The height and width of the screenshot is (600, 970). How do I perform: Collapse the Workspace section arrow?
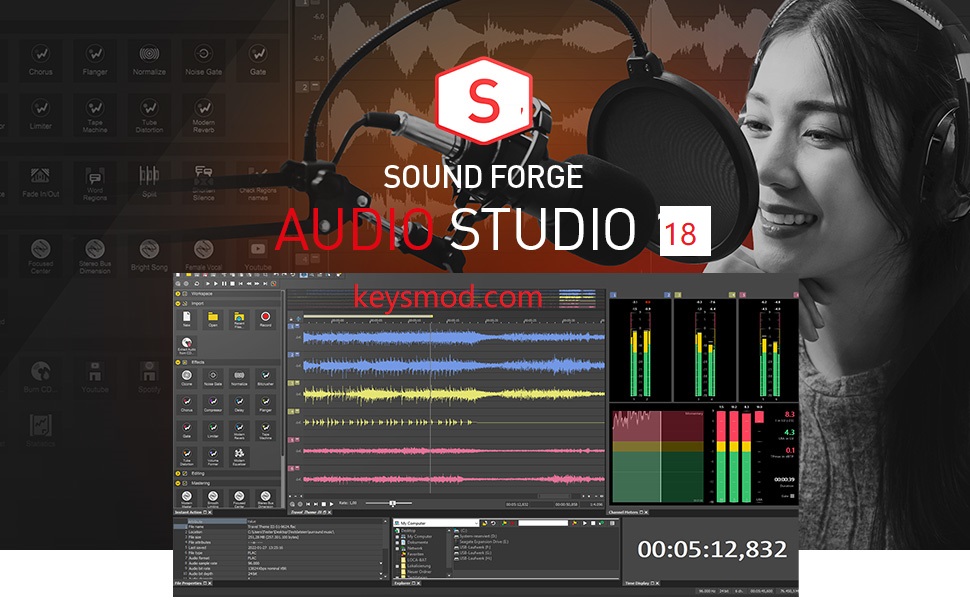(178, 294)
